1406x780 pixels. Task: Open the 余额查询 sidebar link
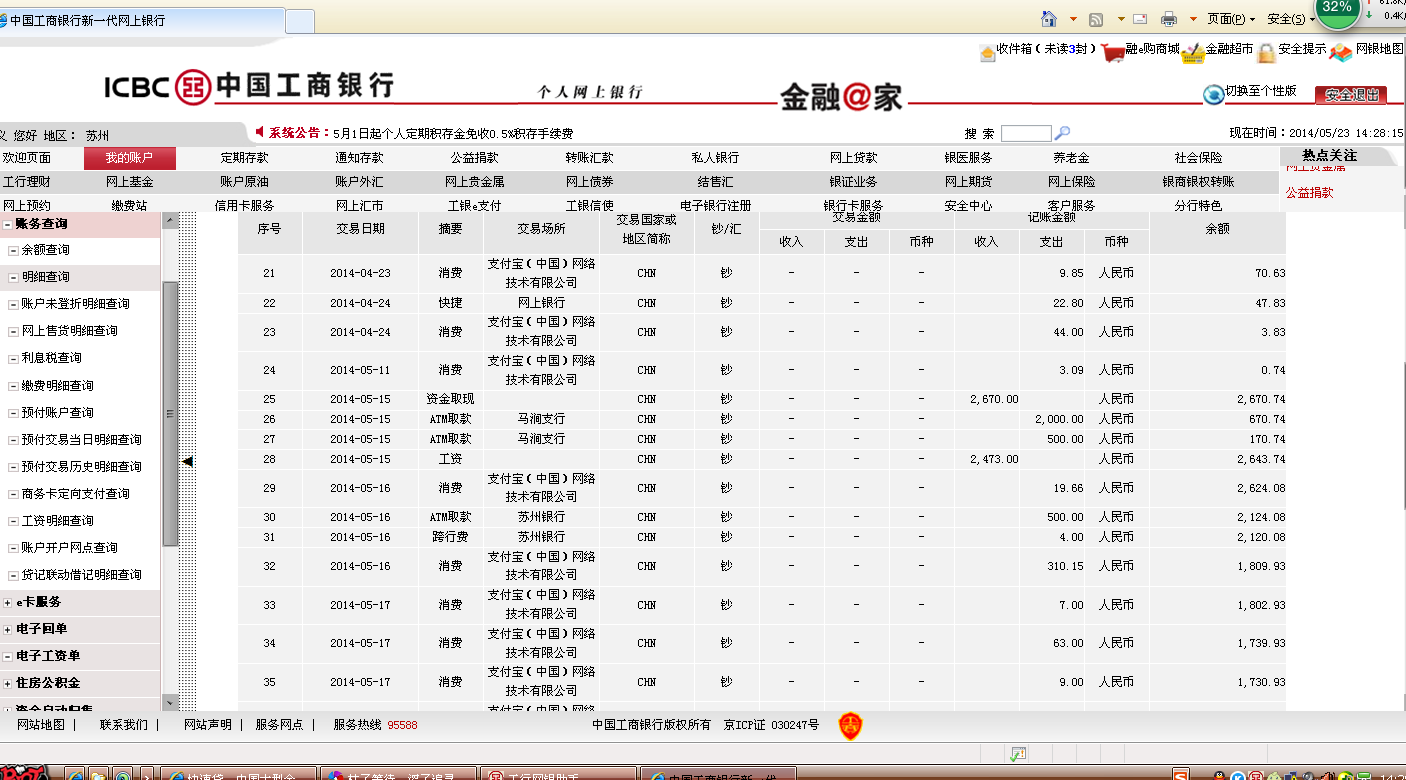point(45,250)
